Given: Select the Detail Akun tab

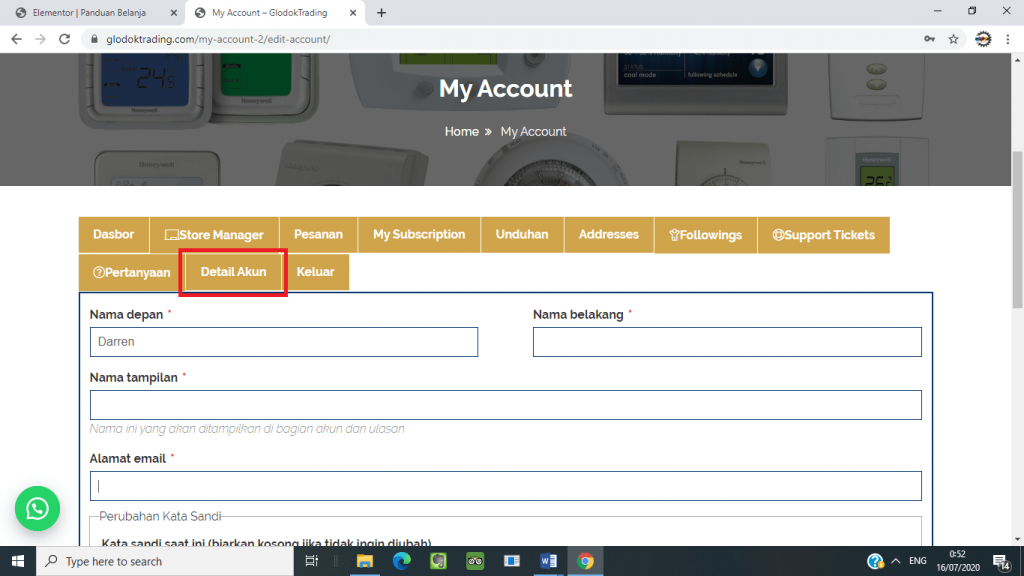Looking at the screenshot, I should click(x=233, y=272).
